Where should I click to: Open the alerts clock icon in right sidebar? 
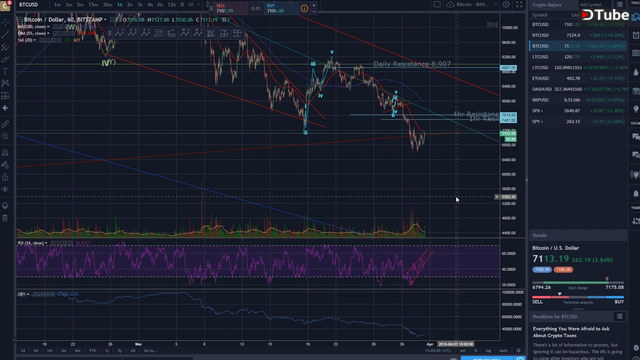point(636,36)
